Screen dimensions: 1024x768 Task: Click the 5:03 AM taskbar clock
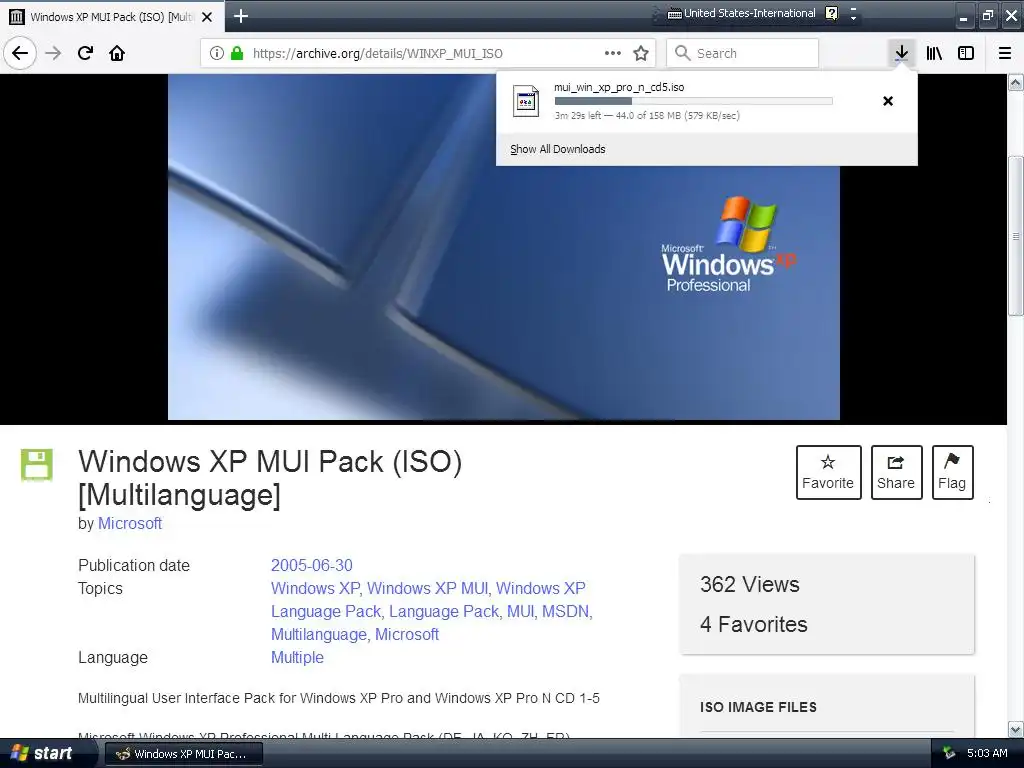pos(987,753)
